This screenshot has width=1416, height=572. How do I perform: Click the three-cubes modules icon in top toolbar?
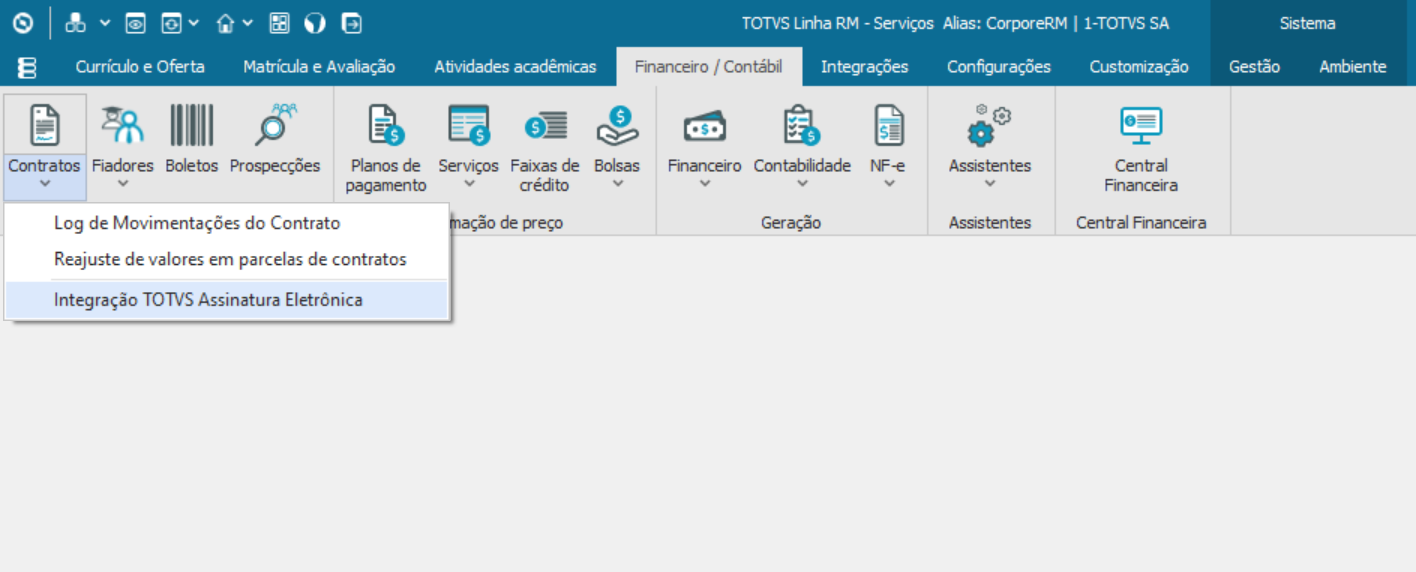click(76, 22)
